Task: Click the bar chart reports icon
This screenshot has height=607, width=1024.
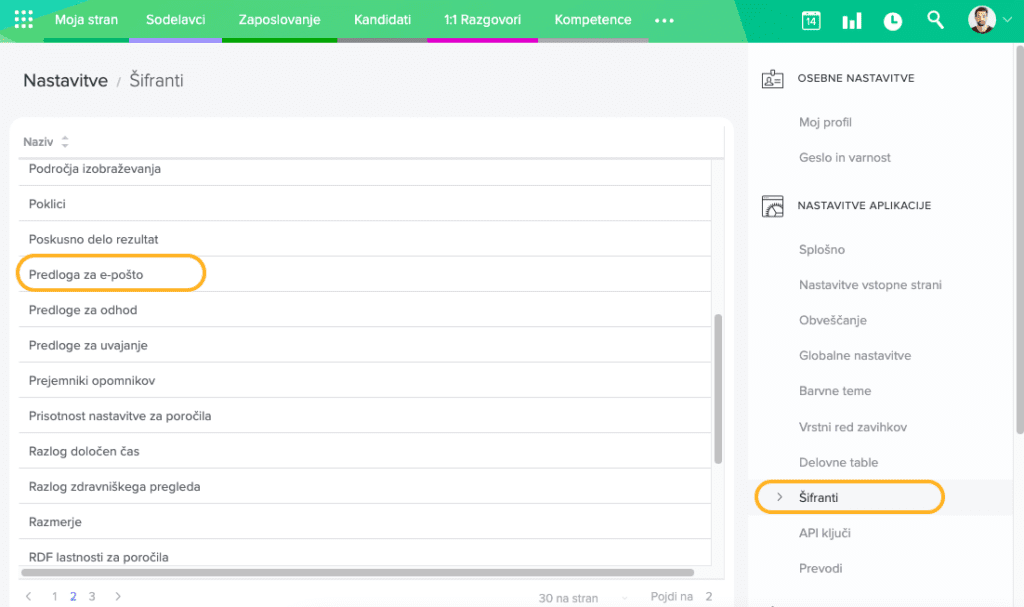Action: (x=852, y=20)
